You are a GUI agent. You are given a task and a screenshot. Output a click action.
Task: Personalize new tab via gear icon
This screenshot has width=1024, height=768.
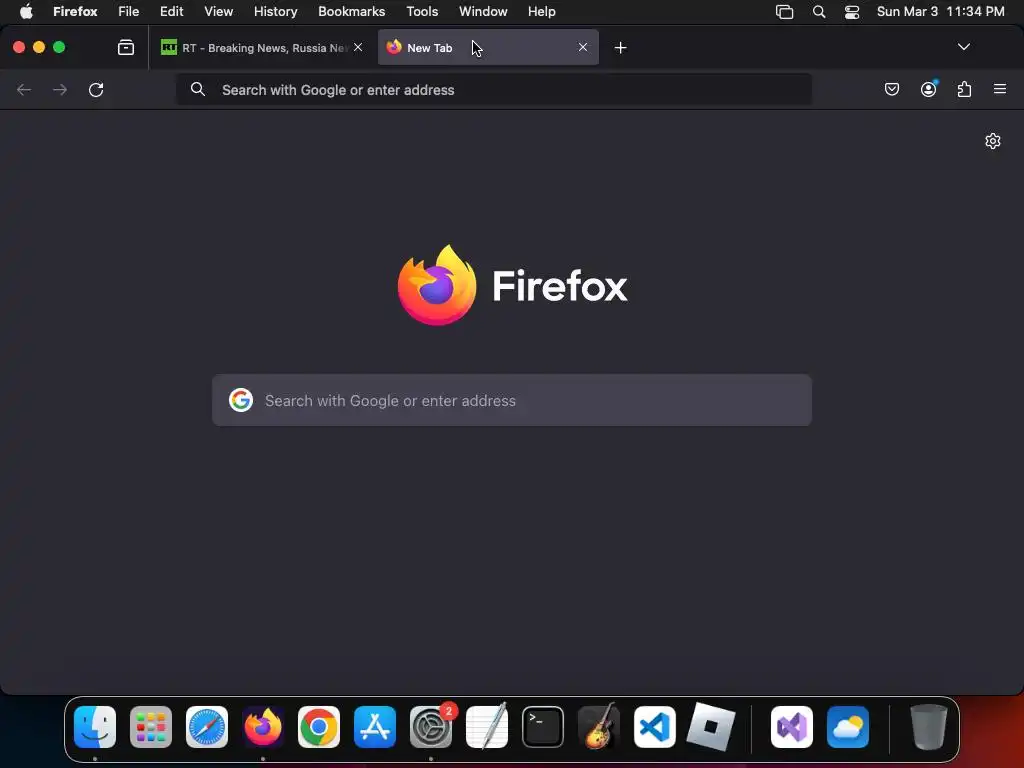[993, 141]
